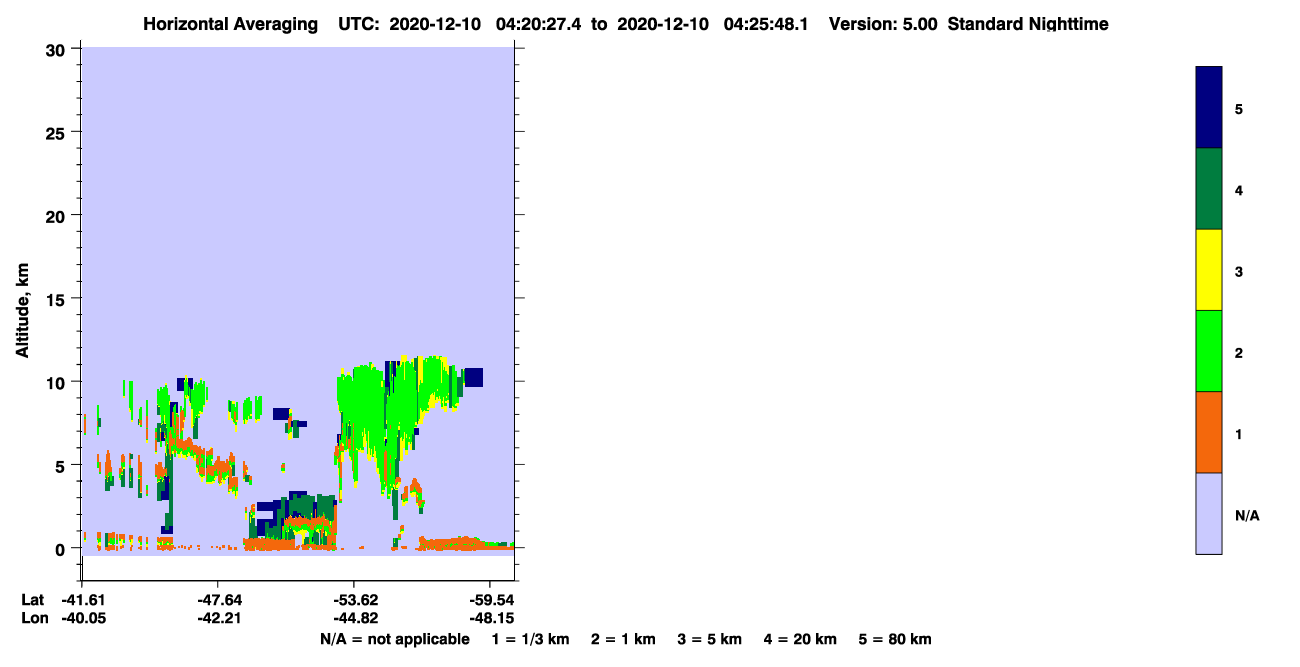This screenshot has height=667, width=1300.
Task: Click the '1 = 1/3 km' legend entry
Action: (529, 639)
